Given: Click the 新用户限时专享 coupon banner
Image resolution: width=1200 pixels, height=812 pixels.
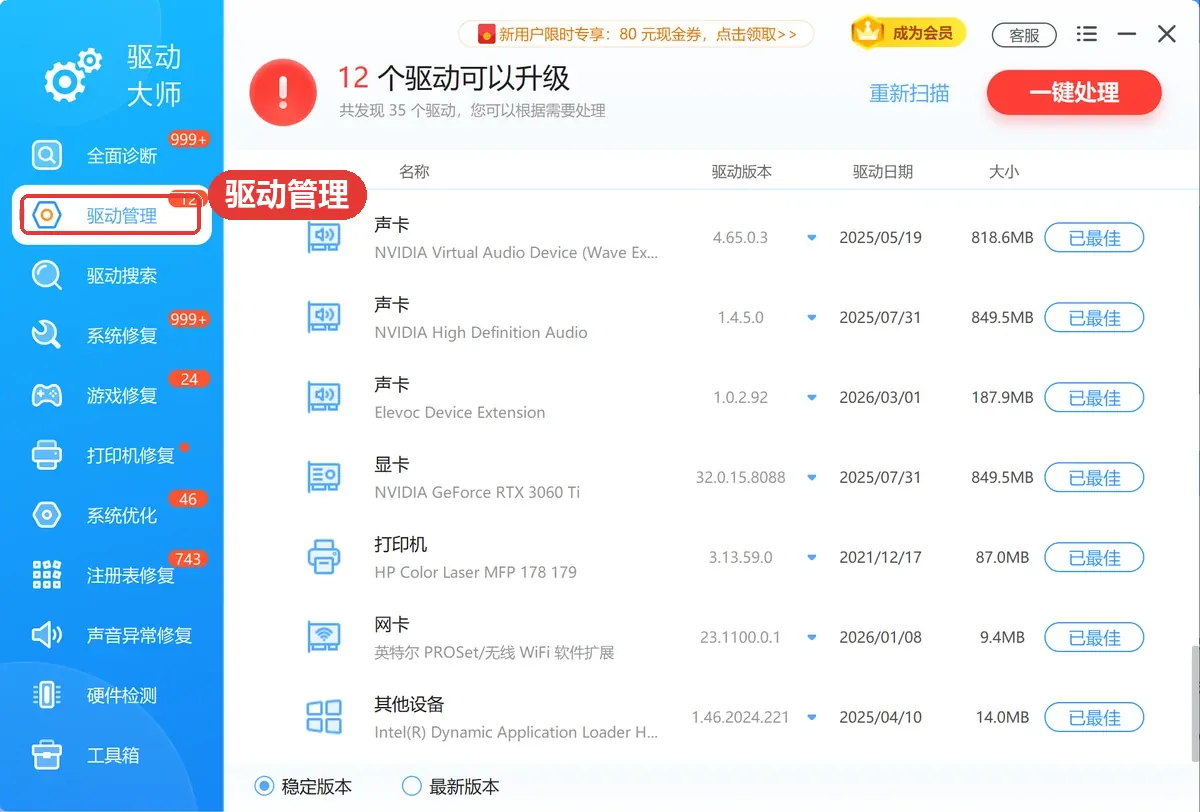Looking at the screenshot, I should pos(636,34).
